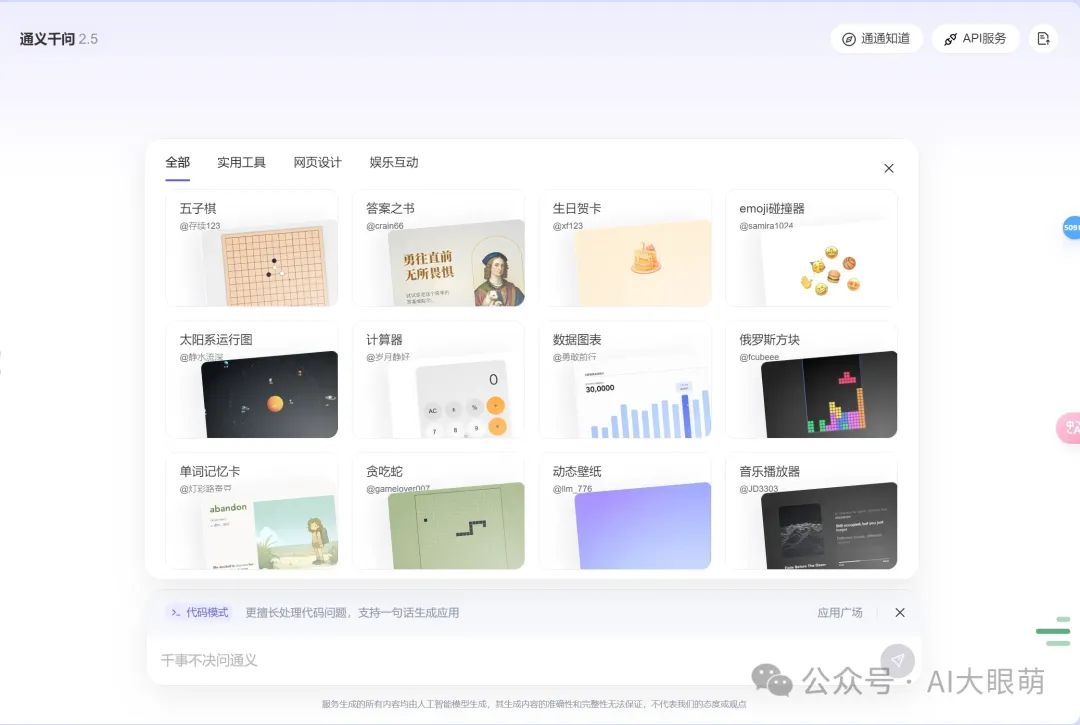Open the 动态壁纸 app card
Screen dimensions: 1080x725
(x=625, y=511)
